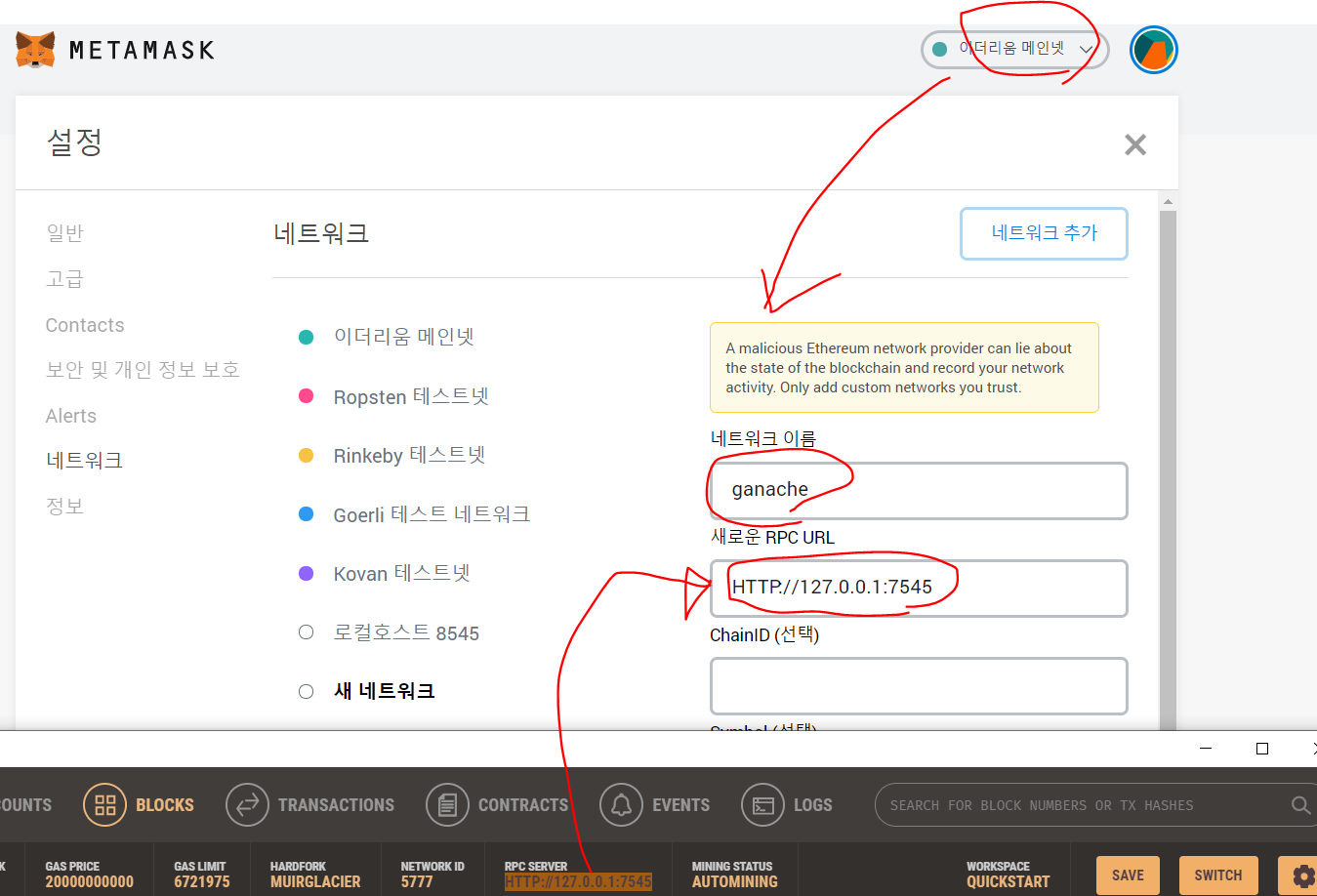Click Ganache mining status AUTOMINING
Image resolution: width=1317 pixels, height=896 pixels.
pyautogui.click(x=735, y=881)
